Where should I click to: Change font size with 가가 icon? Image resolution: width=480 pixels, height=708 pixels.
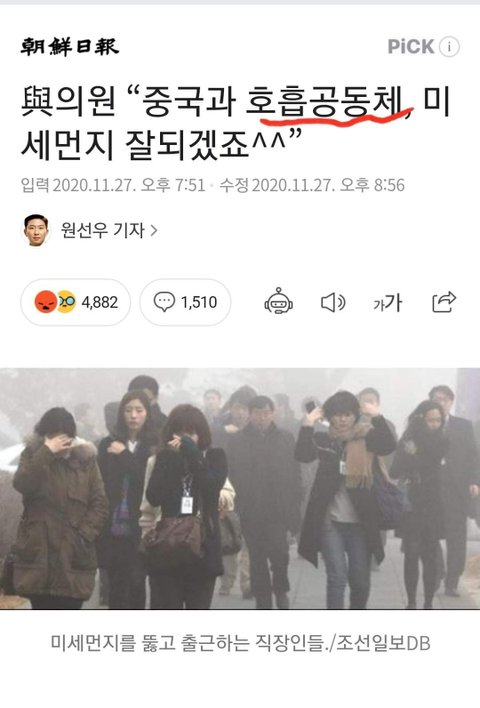click(387, 303)
